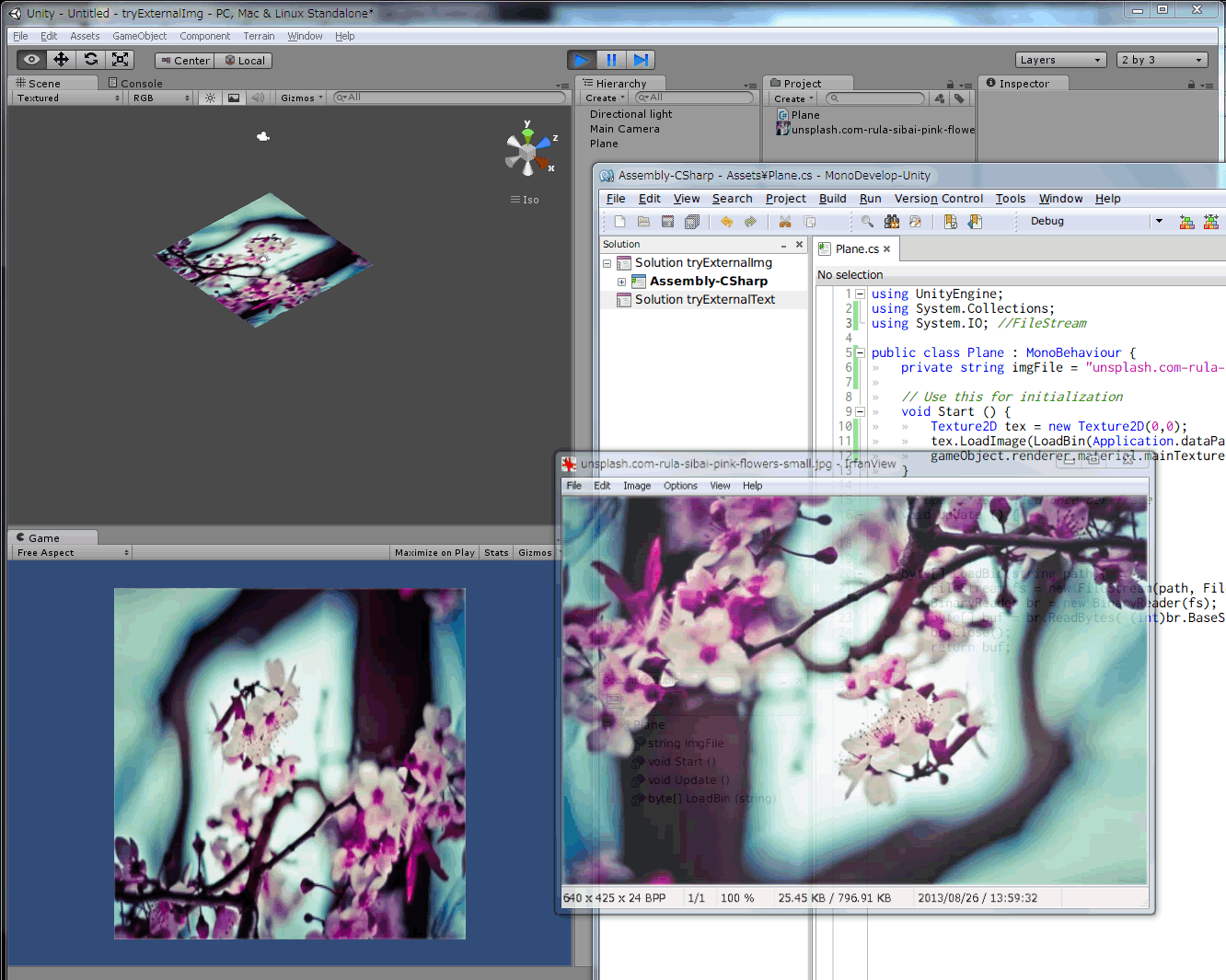1226x980 pixels.
Task: Click MonoDevelop Save icon
Action: click(667, 222)
